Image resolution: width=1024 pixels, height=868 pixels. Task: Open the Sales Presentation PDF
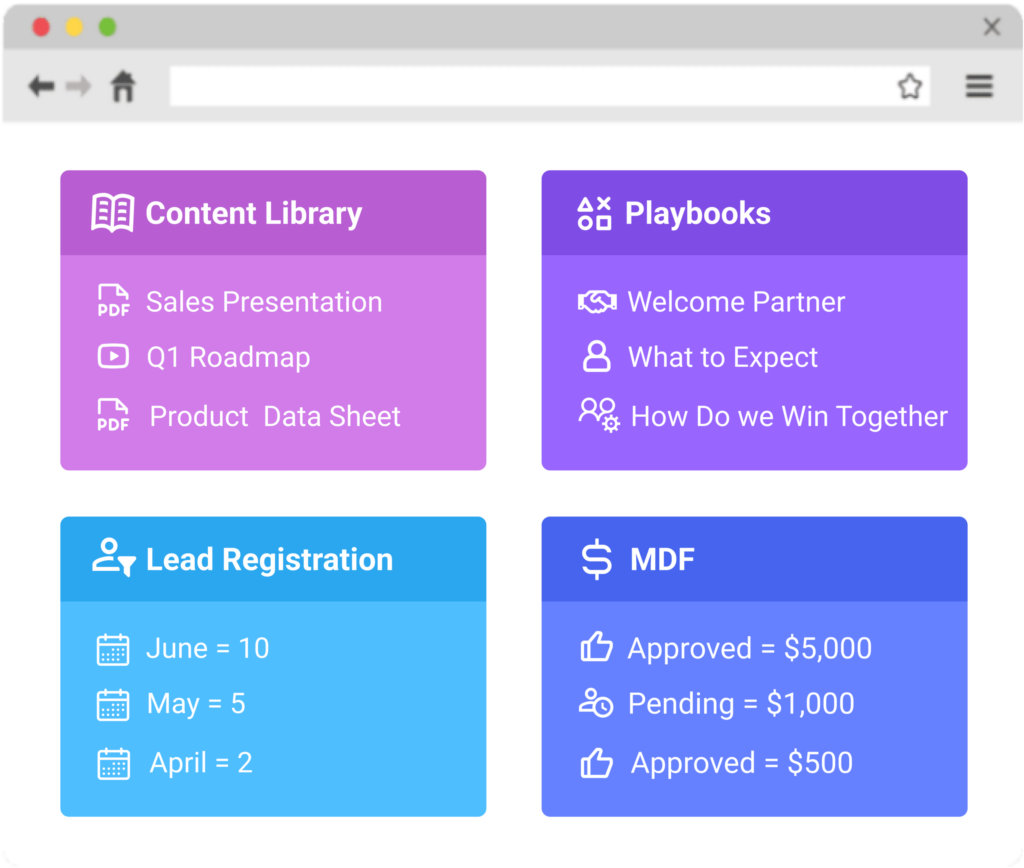click(x=264, y=302)
